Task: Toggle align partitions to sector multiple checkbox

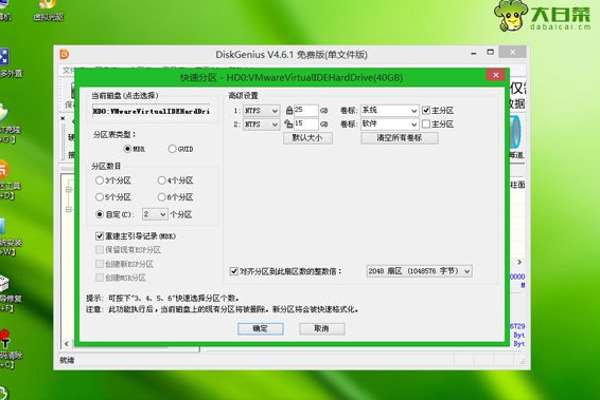Action: coord(234,271)
